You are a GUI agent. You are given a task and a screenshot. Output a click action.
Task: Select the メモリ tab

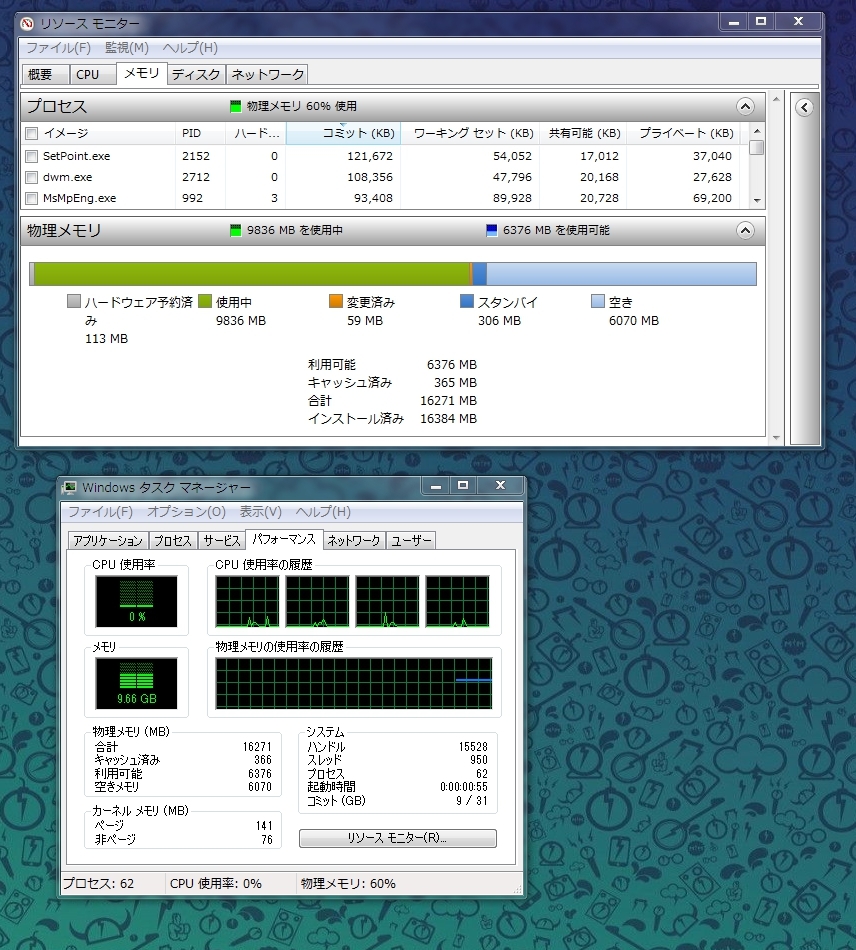tap(141, 73)
